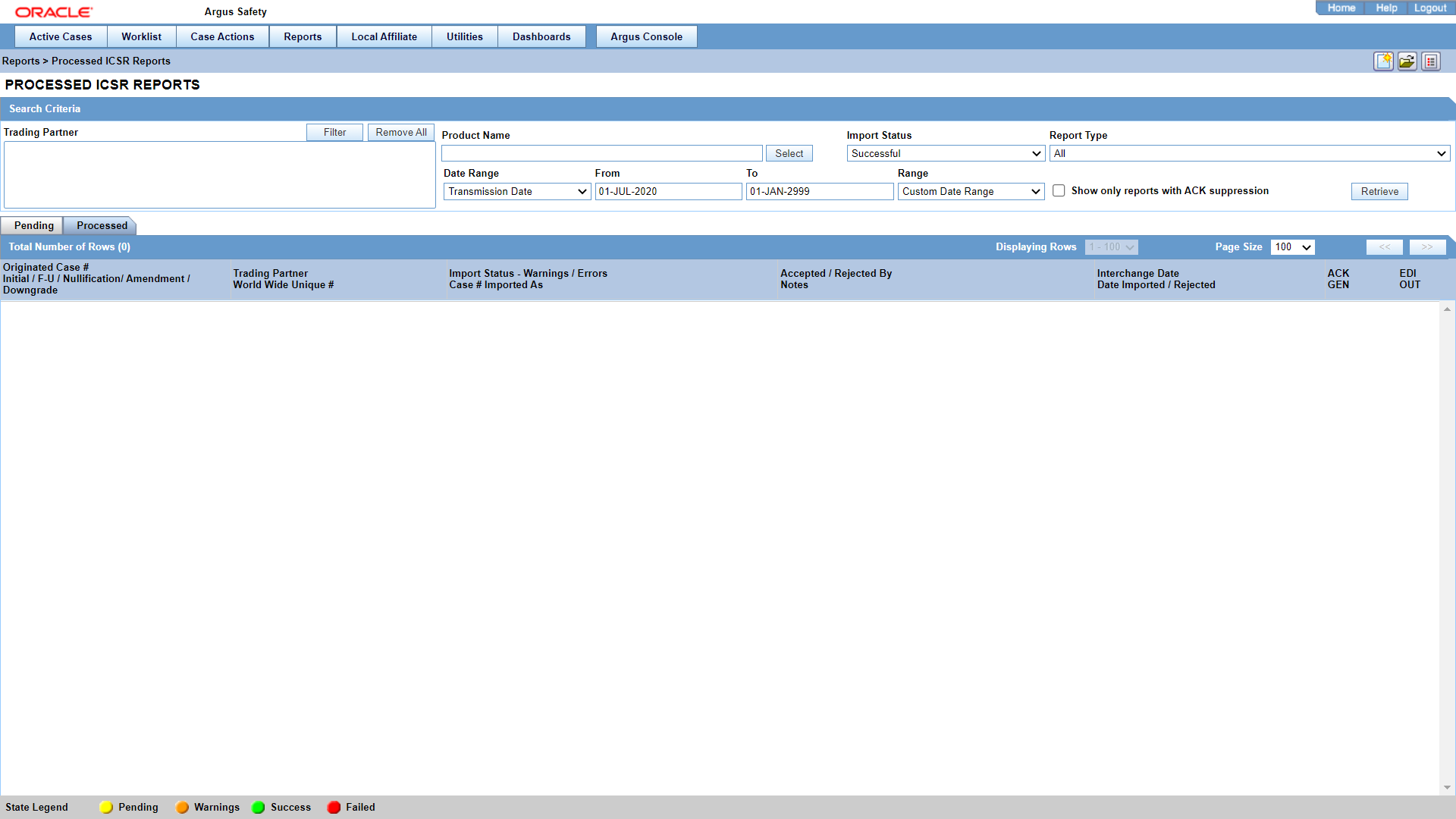Open the Page Size dropdown
Viewport: 1456px width, 819px height.
(1292, 247)
